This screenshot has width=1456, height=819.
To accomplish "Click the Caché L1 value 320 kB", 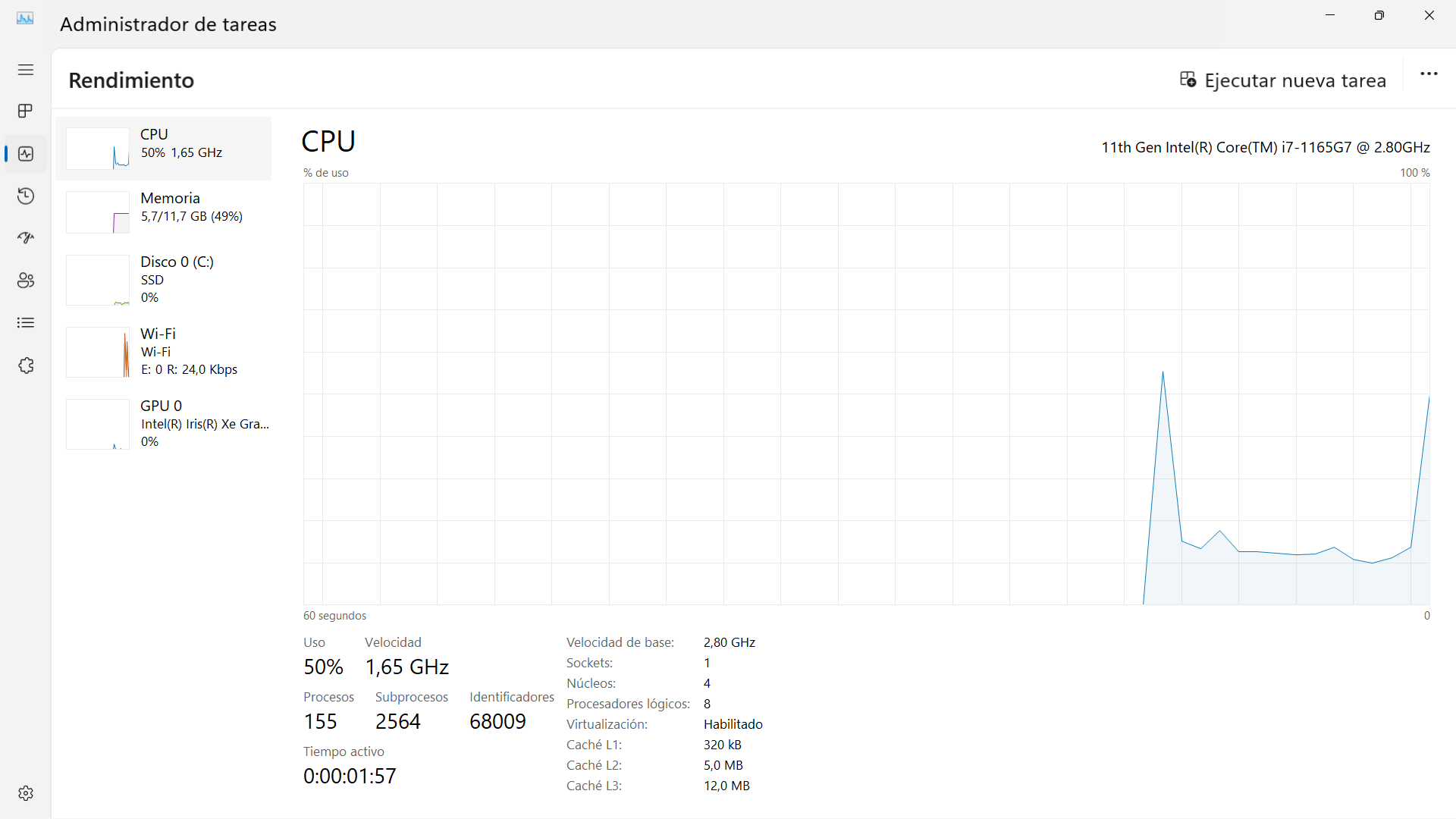I will [723, 745].
